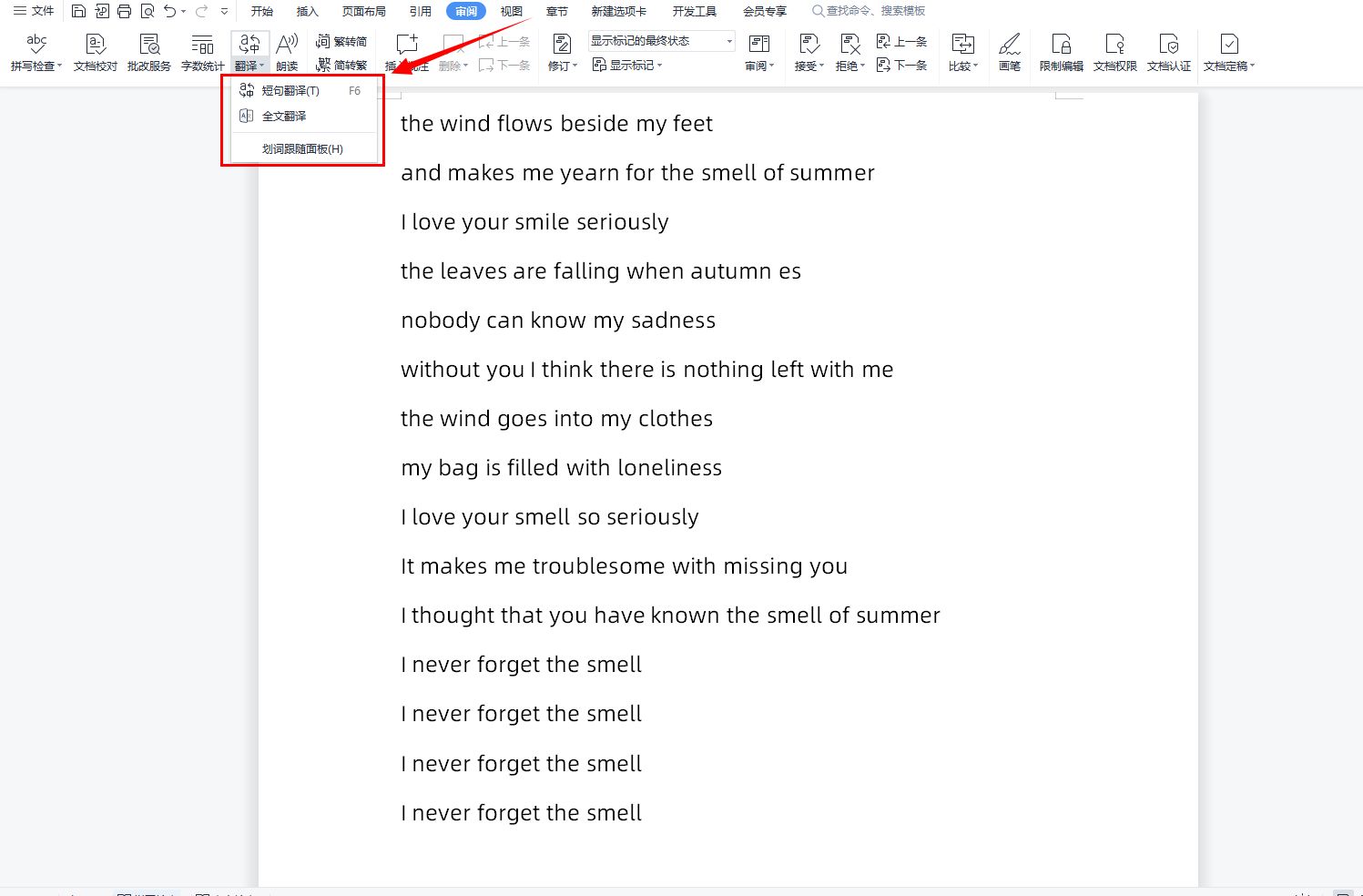Switch to the 开始 tab
This screenshot has height=896, width=1363.
[x=262, y=11]
